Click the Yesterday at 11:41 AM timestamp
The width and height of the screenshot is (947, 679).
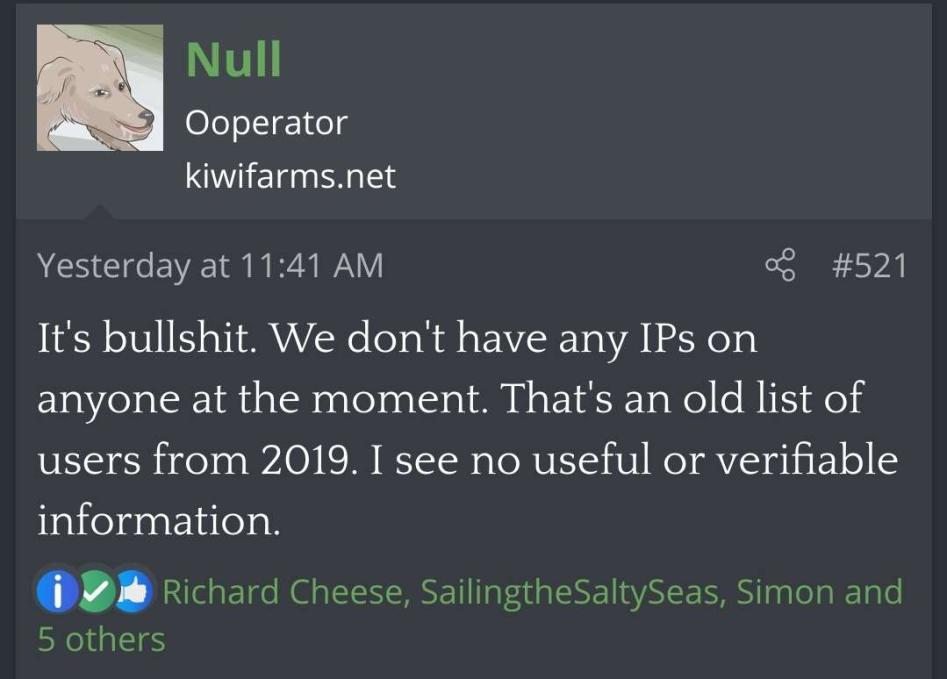[x=210, y=266]
